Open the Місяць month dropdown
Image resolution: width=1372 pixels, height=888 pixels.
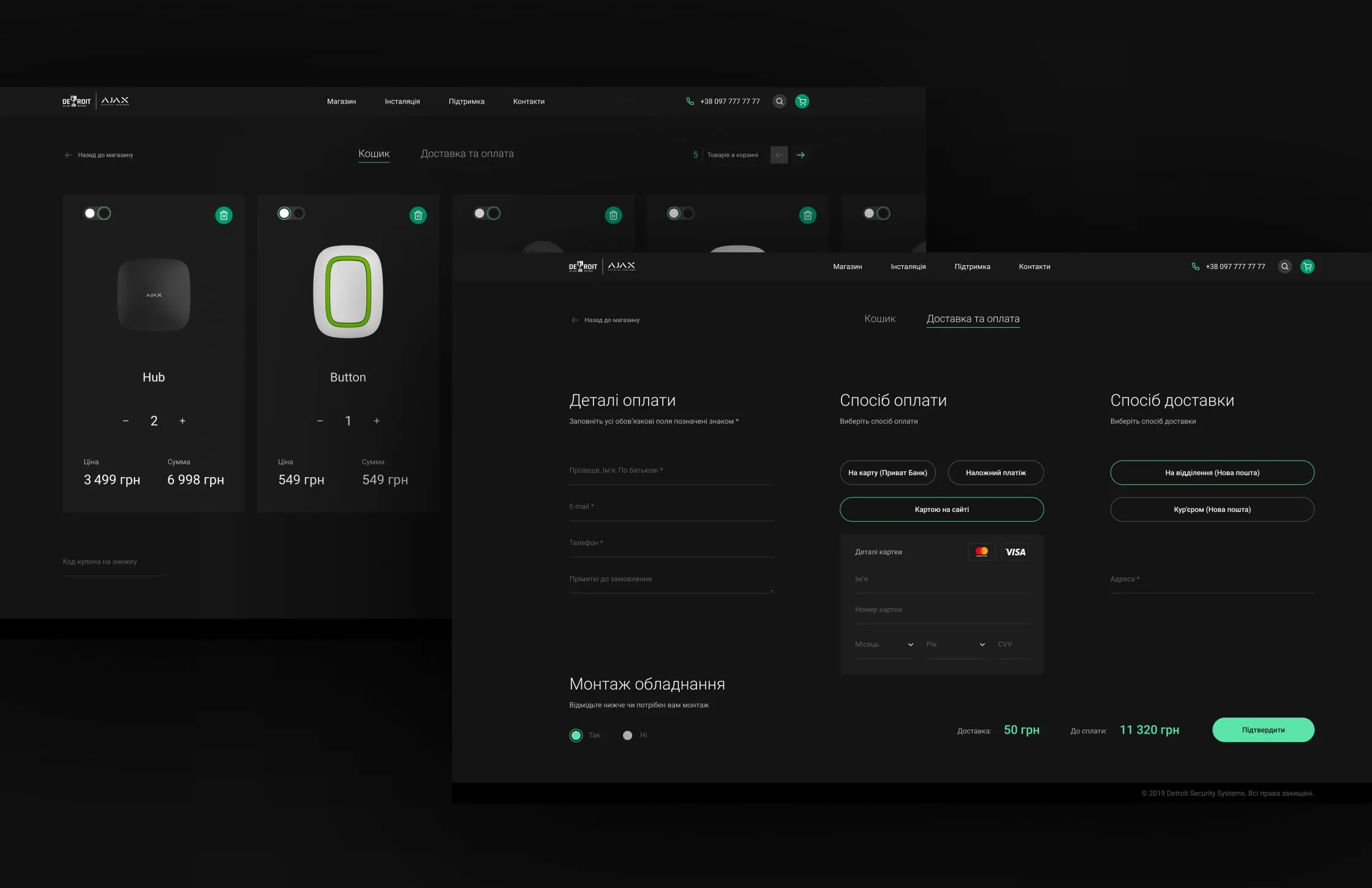(x=884, y=645)
